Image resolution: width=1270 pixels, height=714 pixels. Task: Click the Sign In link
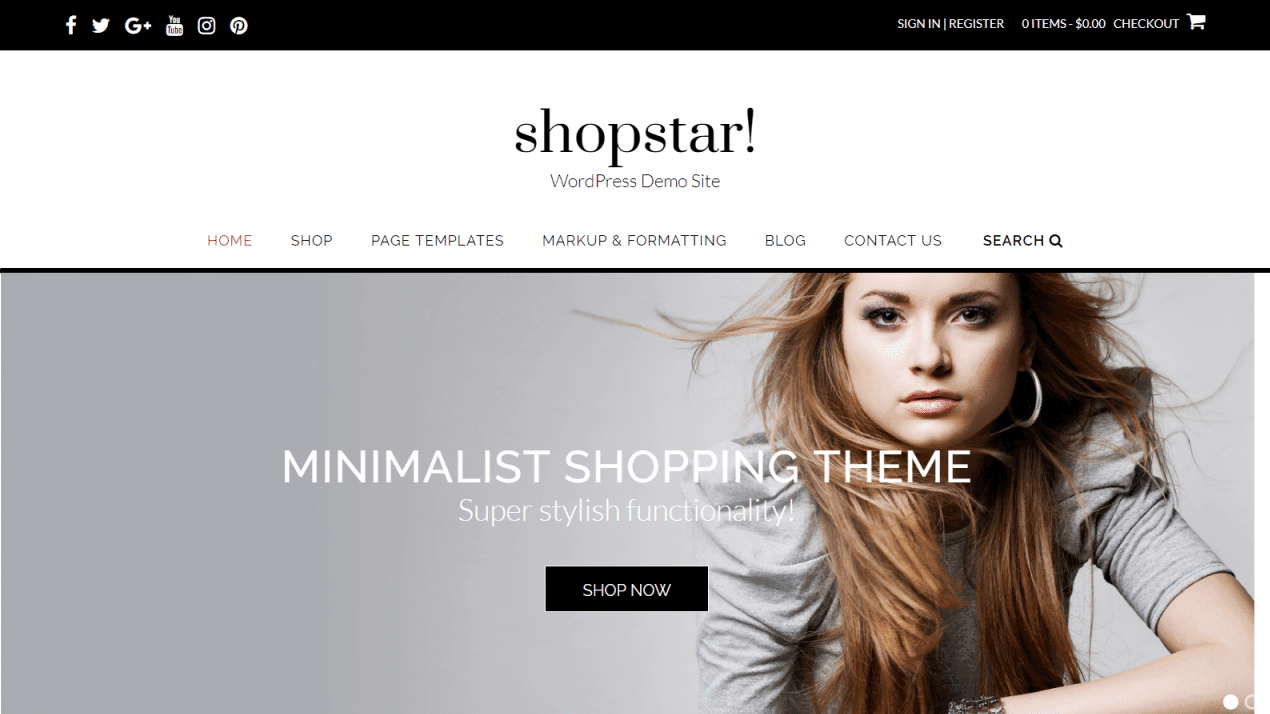click(918, 24)
